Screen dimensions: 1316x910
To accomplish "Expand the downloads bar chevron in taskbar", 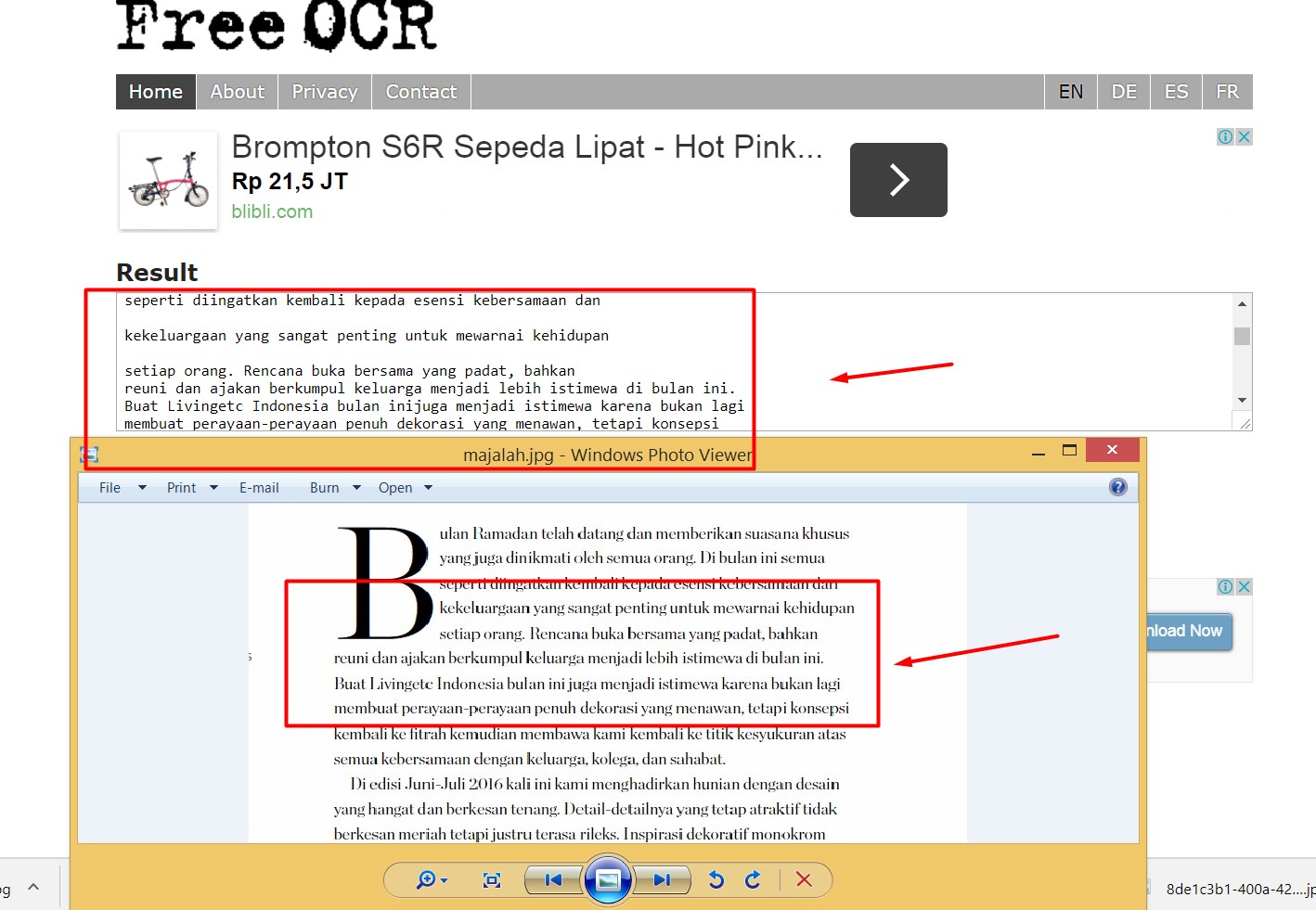I will (x=33, y=886).
